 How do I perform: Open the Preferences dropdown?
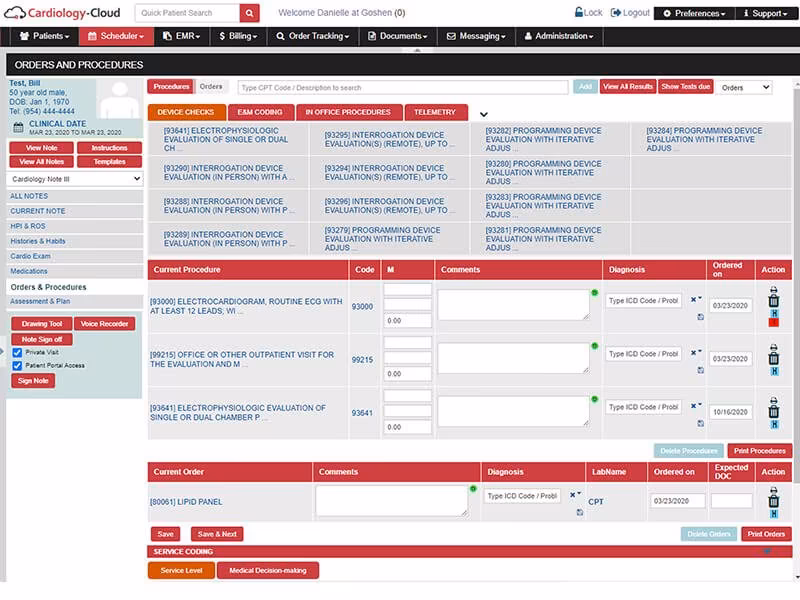click(x=694, y=13)
